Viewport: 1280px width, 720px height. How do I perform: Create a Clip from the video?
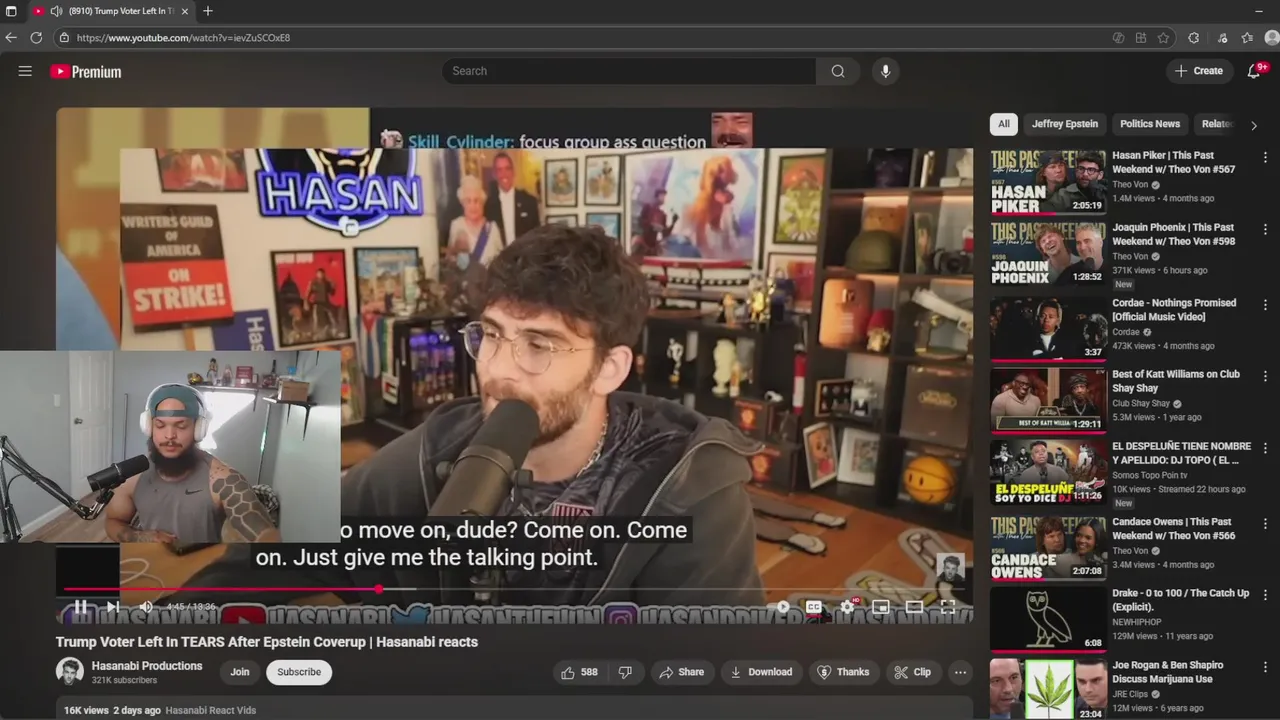click(912, 672)
